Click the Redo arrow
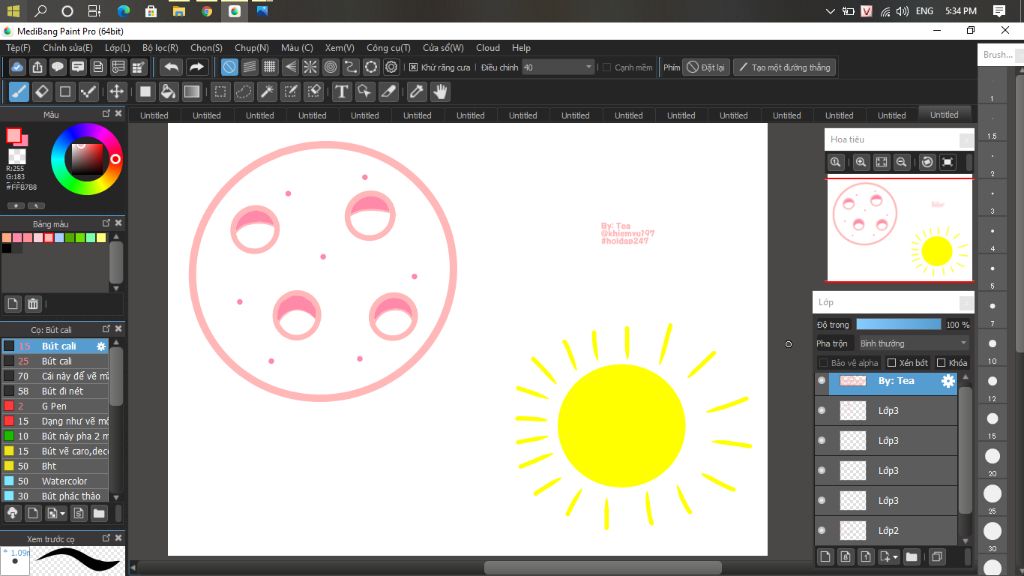This screenshot has height=576, width=1024. (x=196, y=67)
